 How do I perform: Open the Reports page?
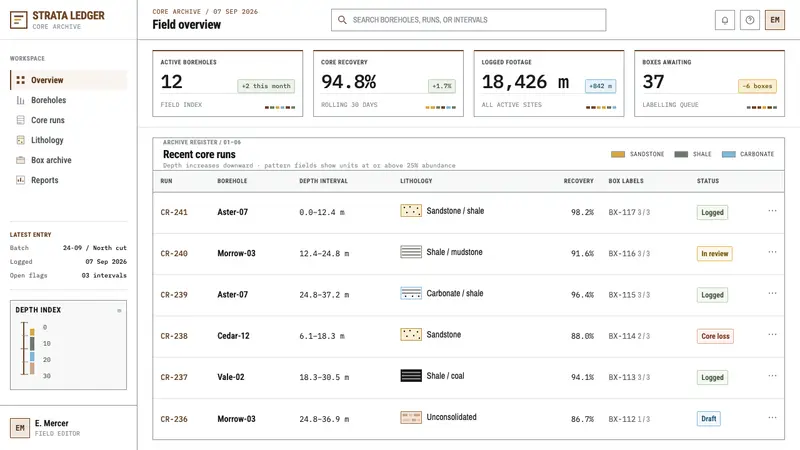[x=68, y=180]
